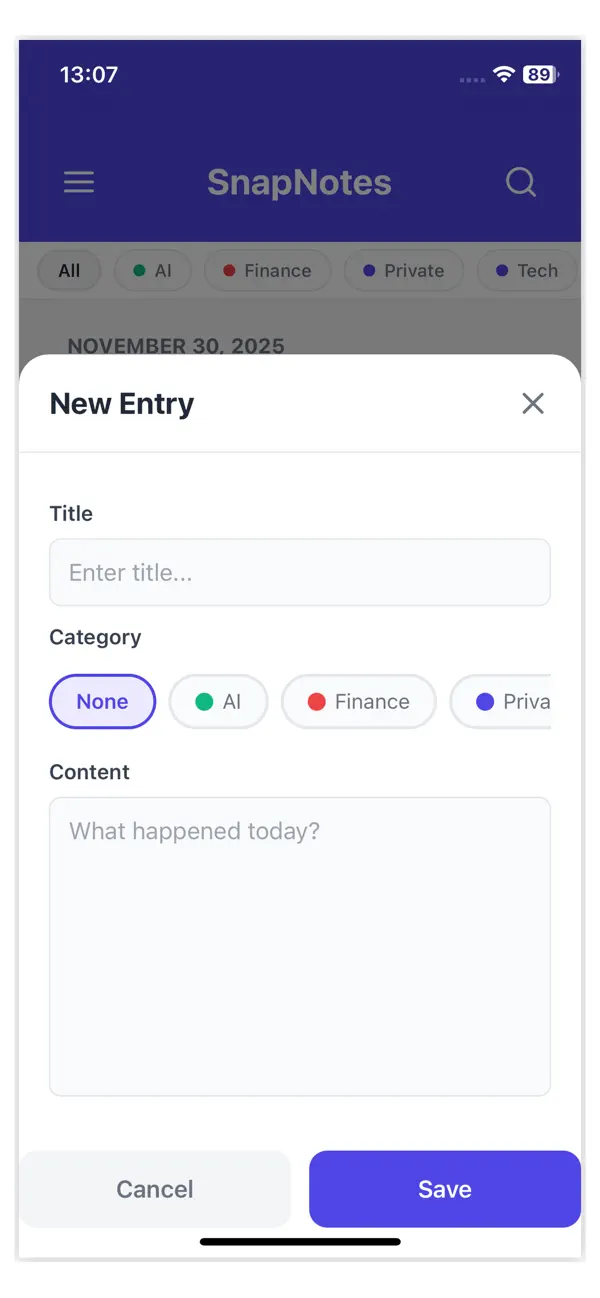Select the AI category for the new entry
Screen dimensions: 600x1298
click(x=218, y=701)
